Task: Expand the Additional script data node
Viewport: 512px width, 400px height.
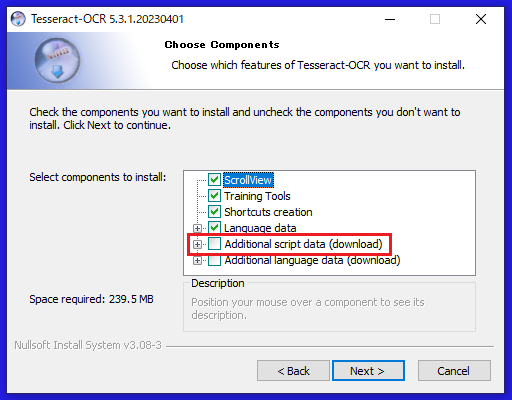Action: coord(197,244)
